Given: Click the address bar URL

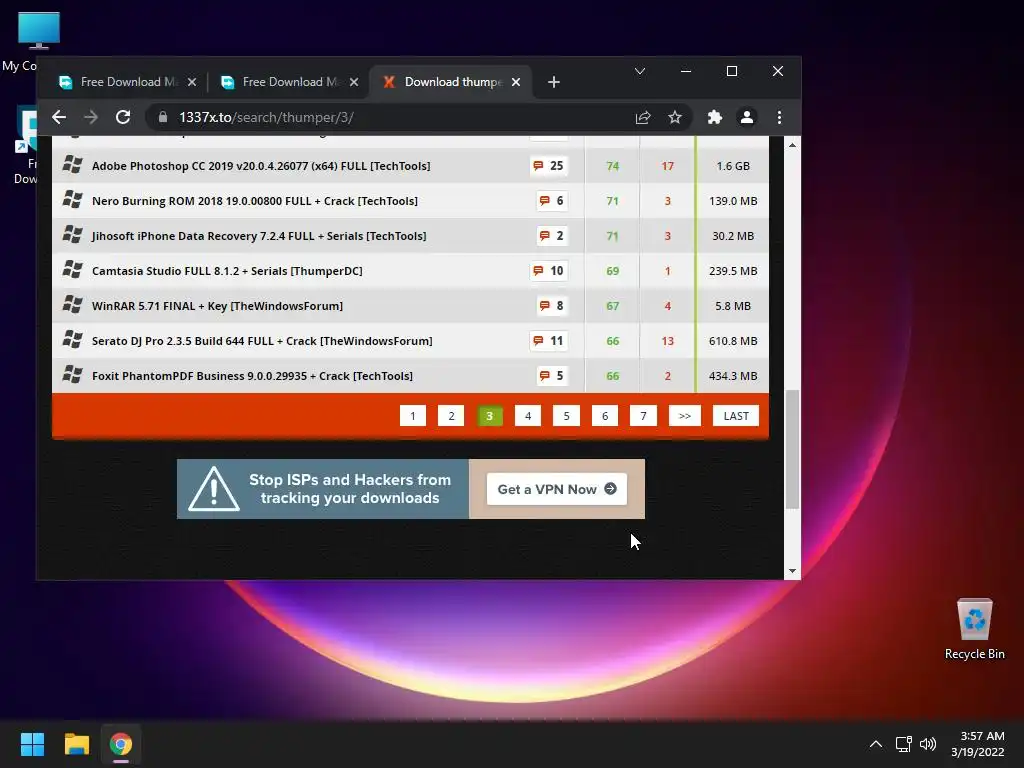Looking at the screenshot, I should (266, 118).
